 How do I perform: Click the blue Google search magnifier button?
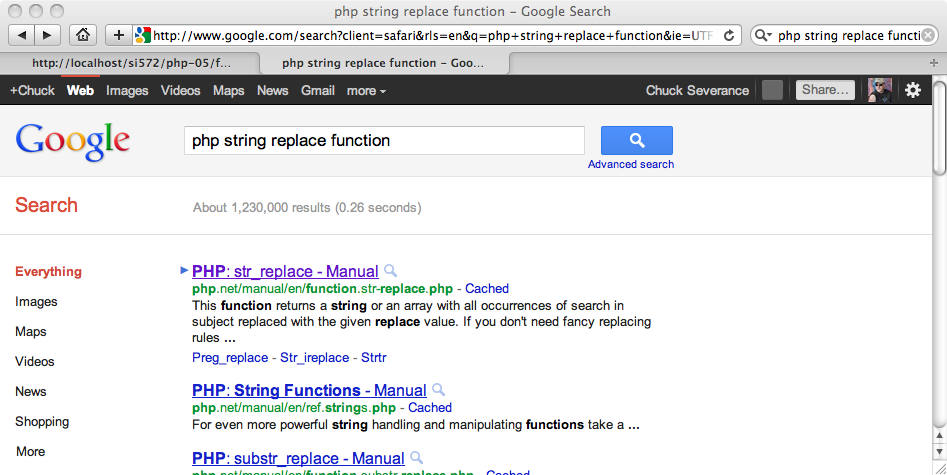[637, 140]
